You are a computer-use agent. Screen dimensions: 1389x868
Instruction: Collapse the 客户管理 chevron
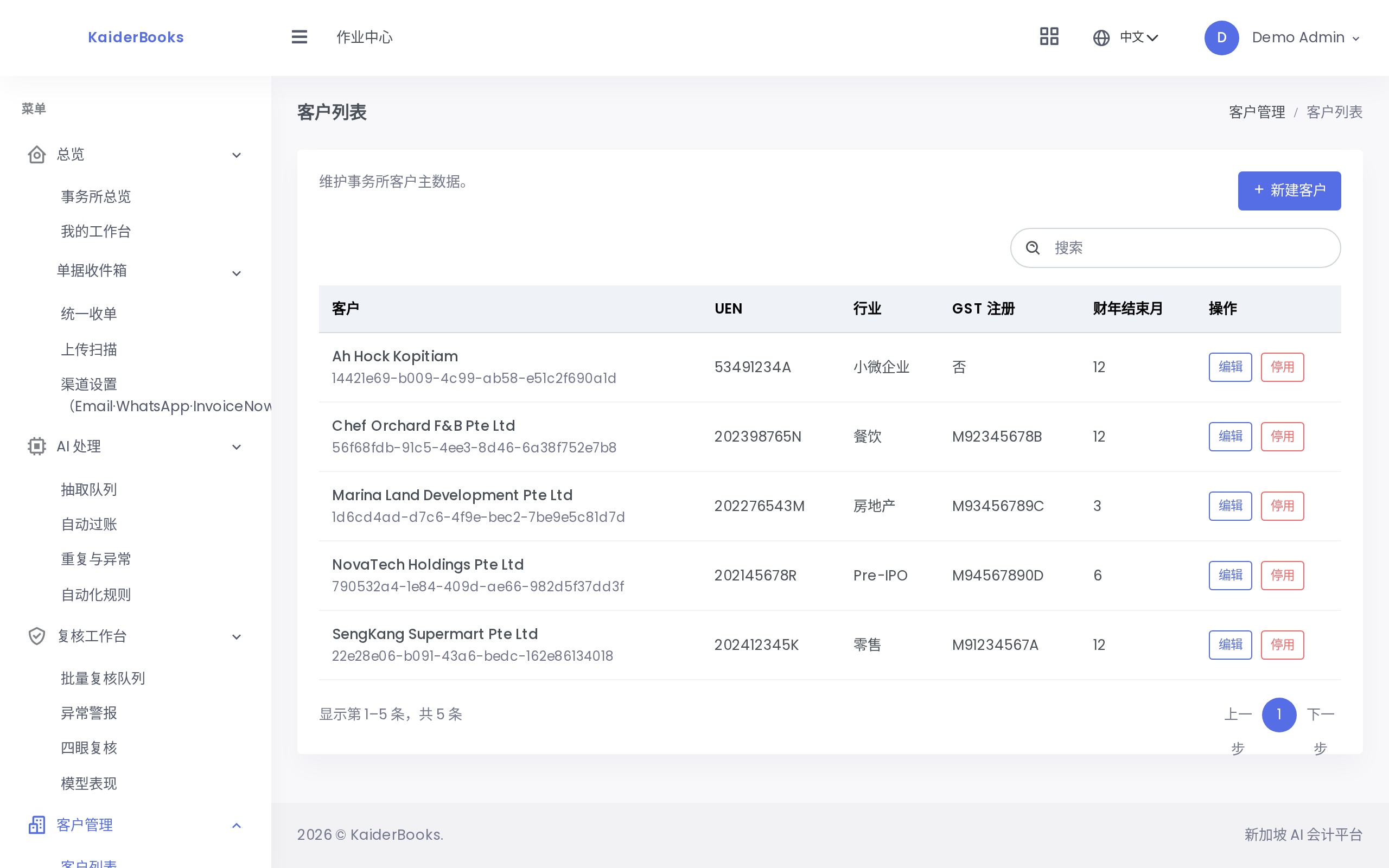pyautogui.click(x=237, y=826)
